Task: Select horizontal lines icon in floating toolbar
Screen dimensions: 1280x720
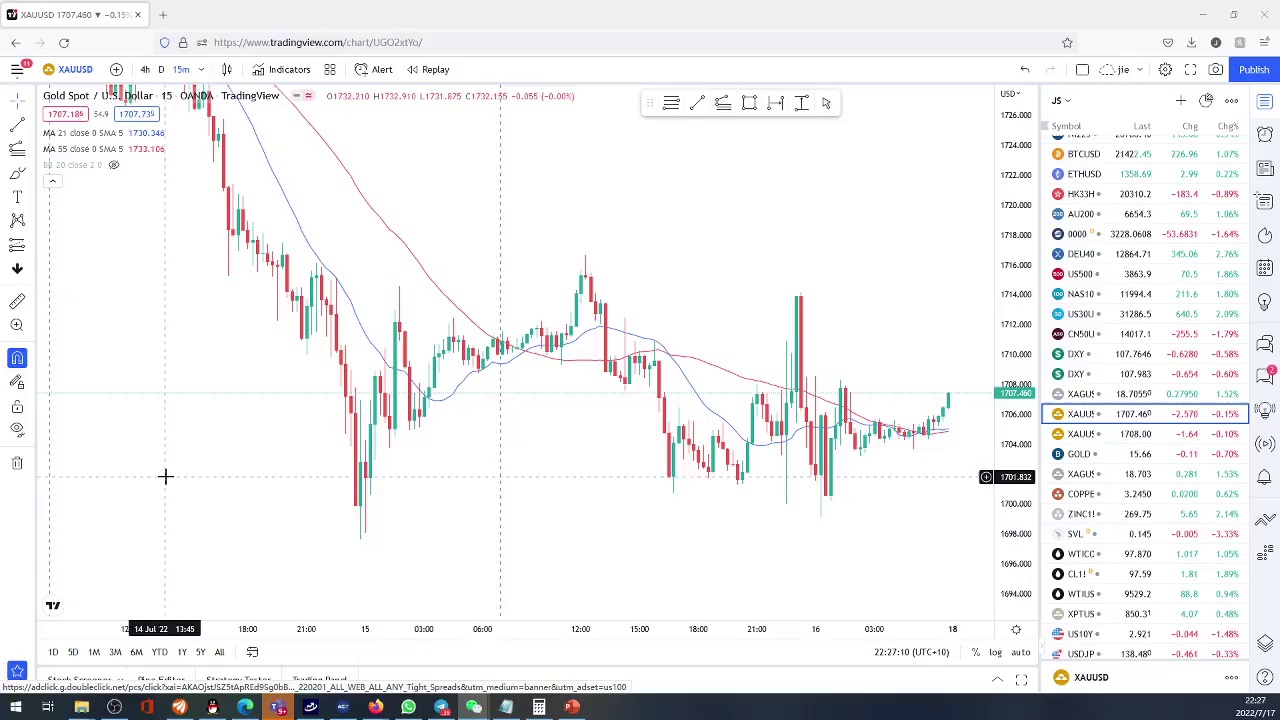Action: click(x=671, y=103)
